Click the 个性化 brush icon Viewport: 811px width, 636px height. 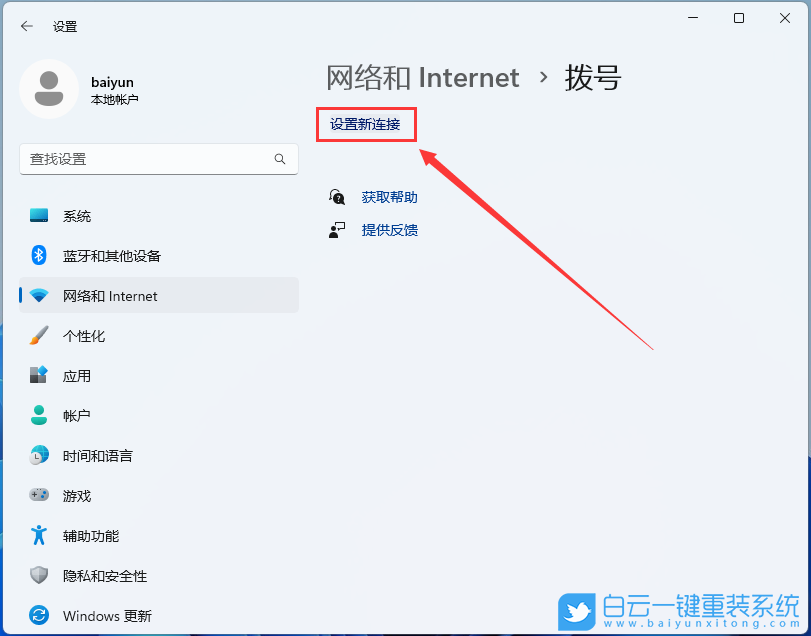38,335
